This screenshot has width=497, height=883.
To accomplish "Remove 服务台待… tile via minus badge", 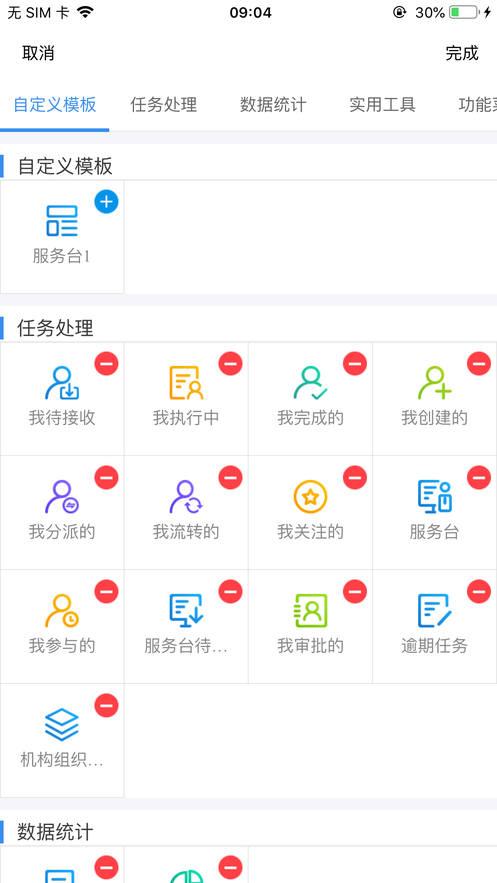I will (230, 591).
